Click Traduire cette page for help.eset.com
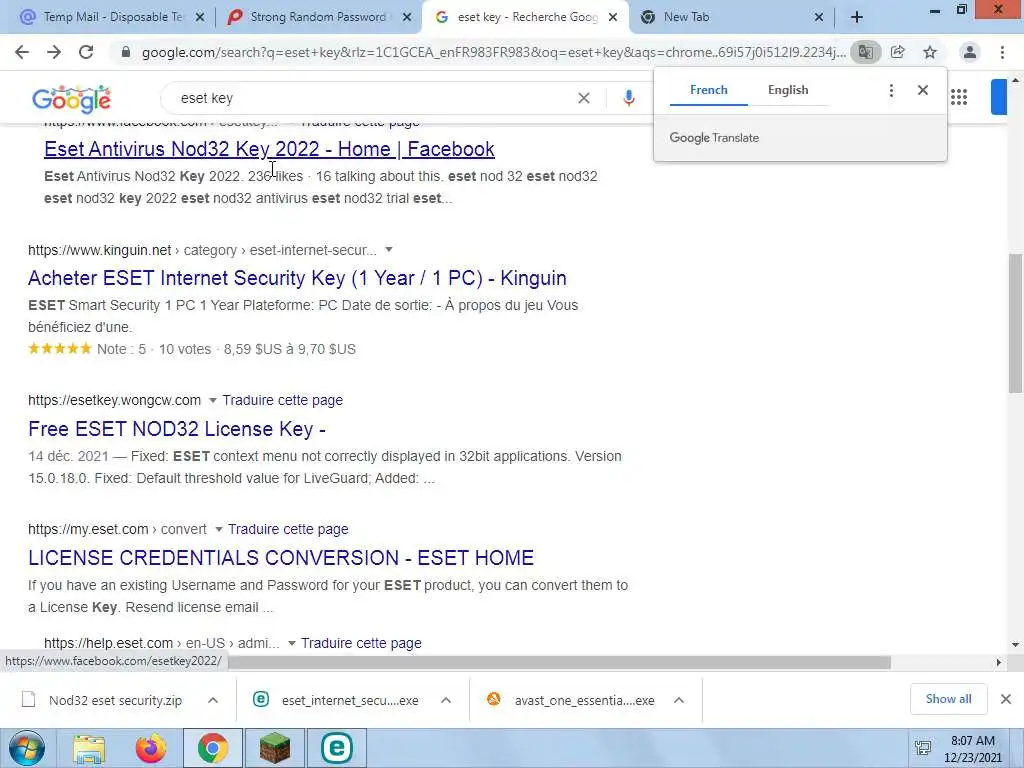 (361, 643)
